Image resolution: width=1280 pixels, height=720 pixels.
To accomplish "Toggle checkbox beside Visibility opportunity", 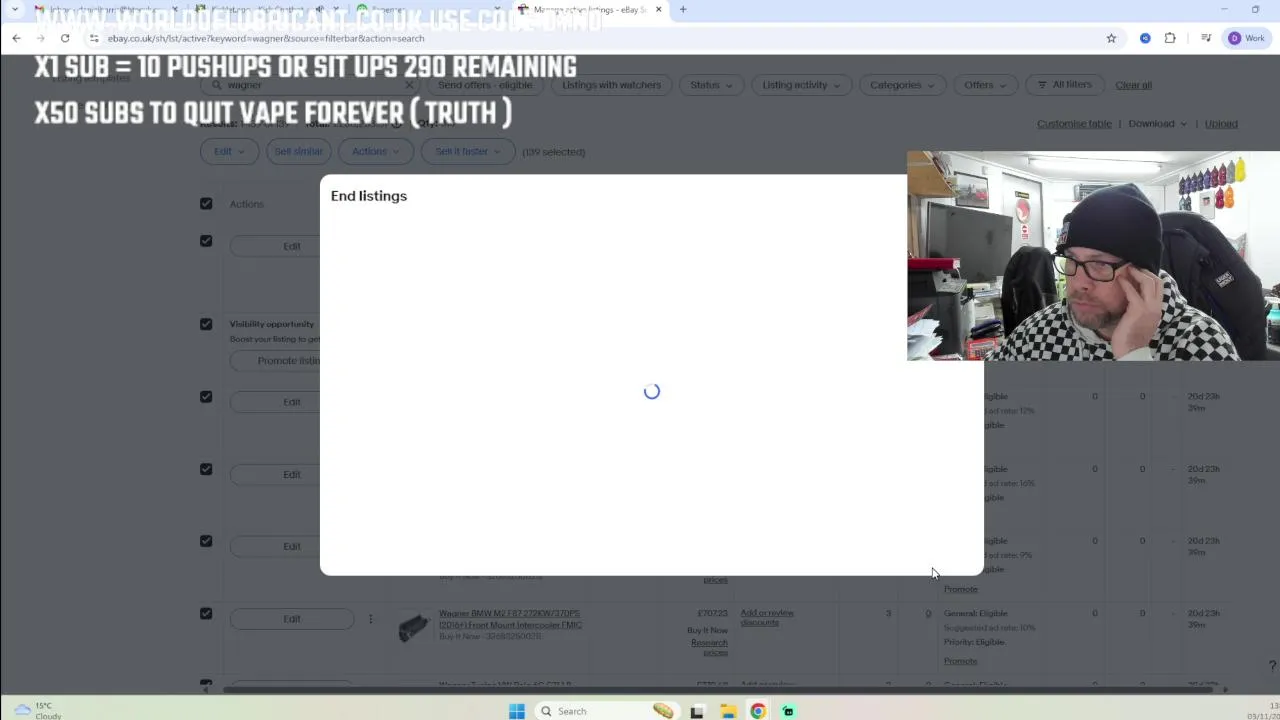I will 206,324.
